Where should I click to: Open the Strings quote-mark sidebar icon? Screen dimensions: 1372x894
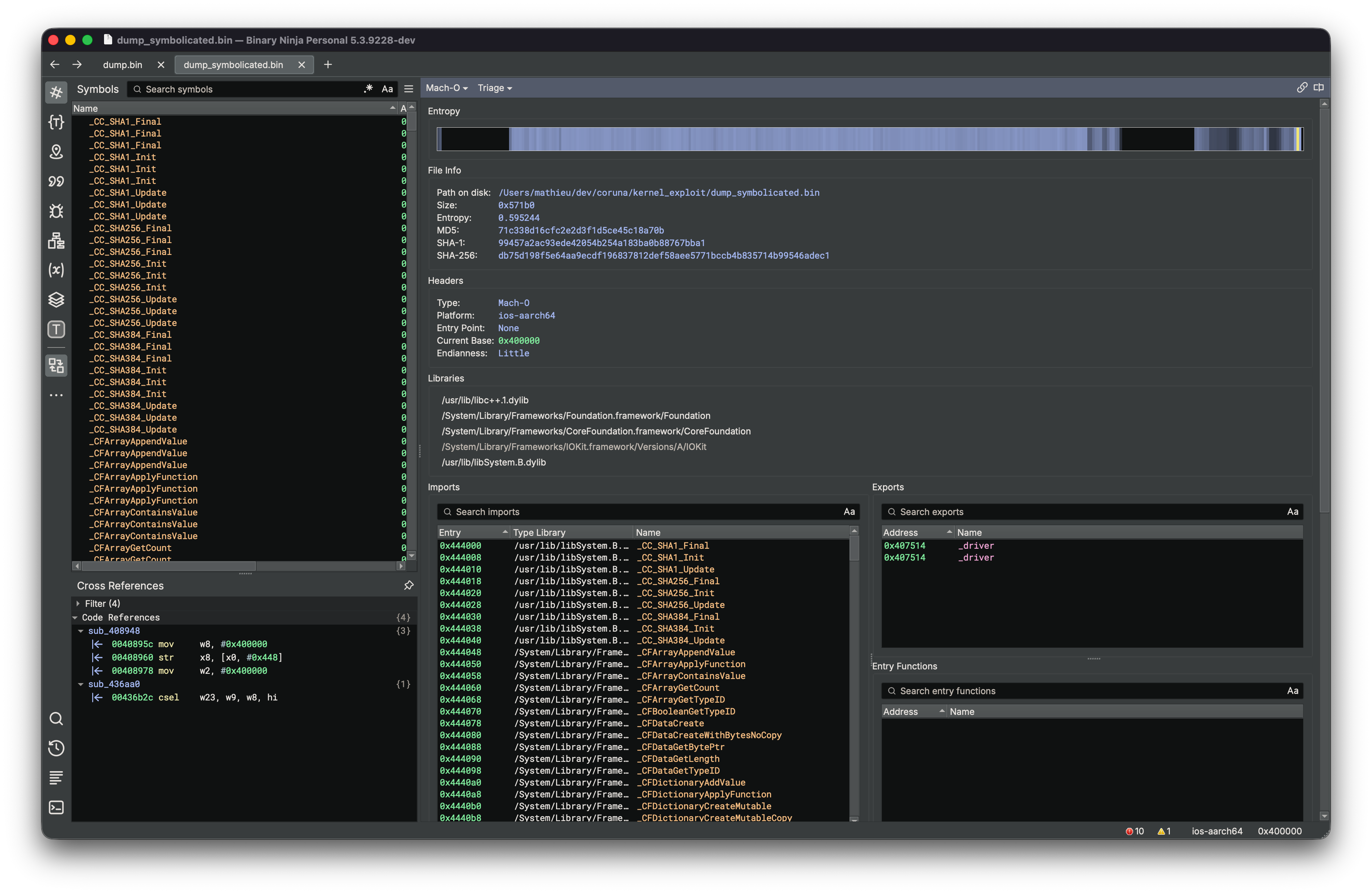[x=56, y=181]
